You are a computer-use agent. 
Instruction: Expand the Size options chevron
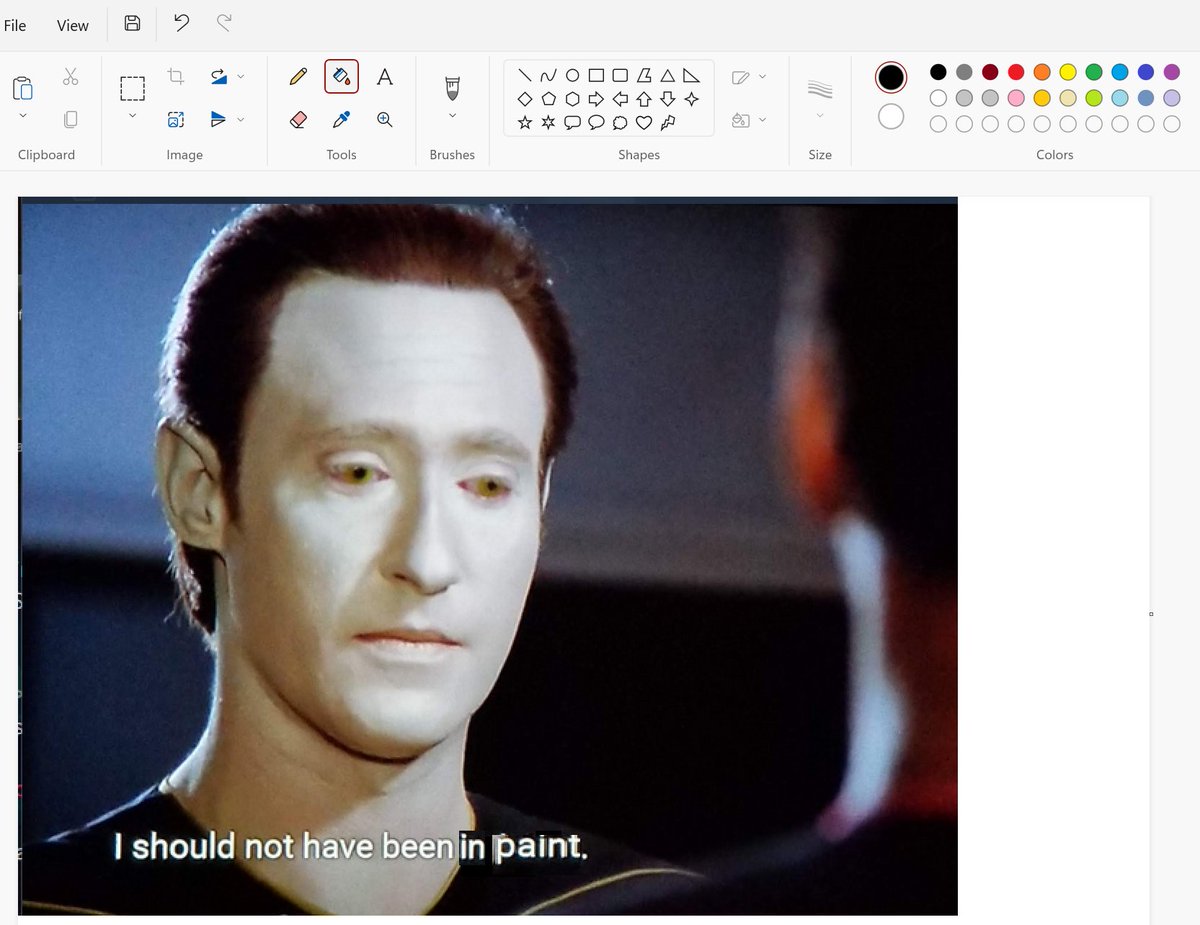820,116
